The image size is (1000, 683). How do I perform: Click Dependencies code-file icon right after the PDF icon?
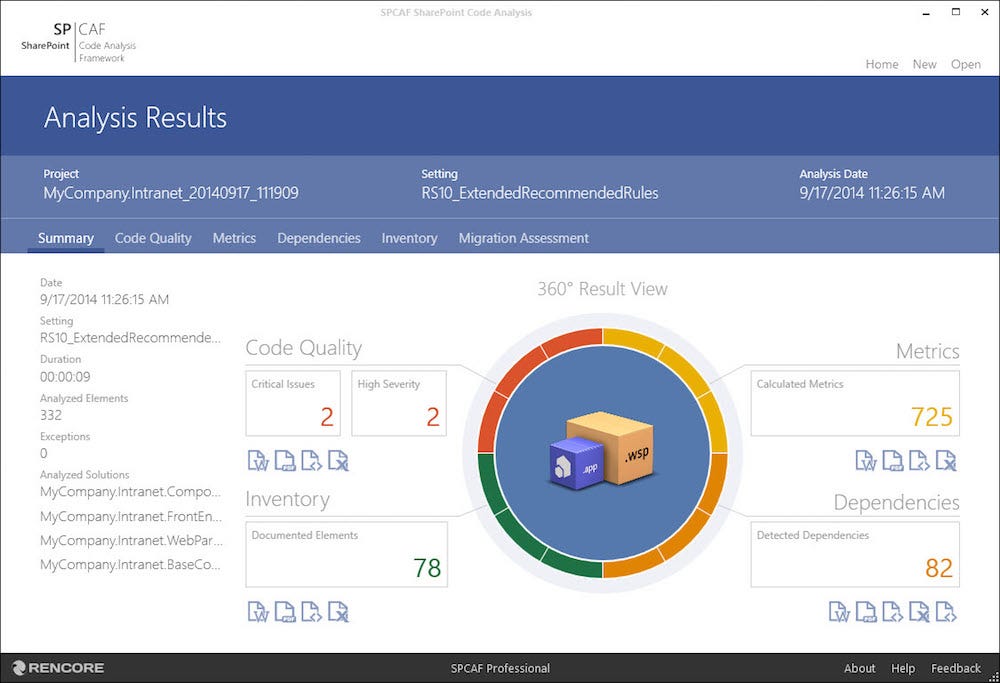point(892,611)
